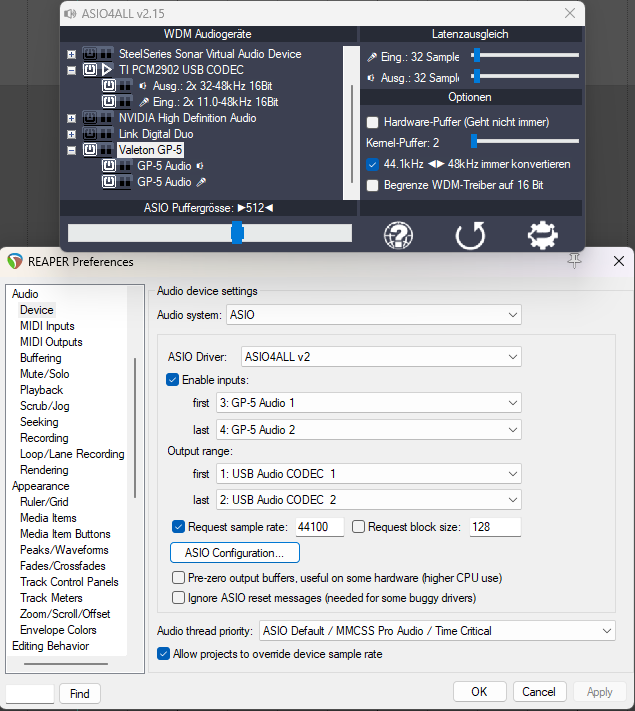Image resolution: width=635 pixels, height=711 pixels.
Task: Uncheck Enable inputs checkbox
Action: click(172, 380)
